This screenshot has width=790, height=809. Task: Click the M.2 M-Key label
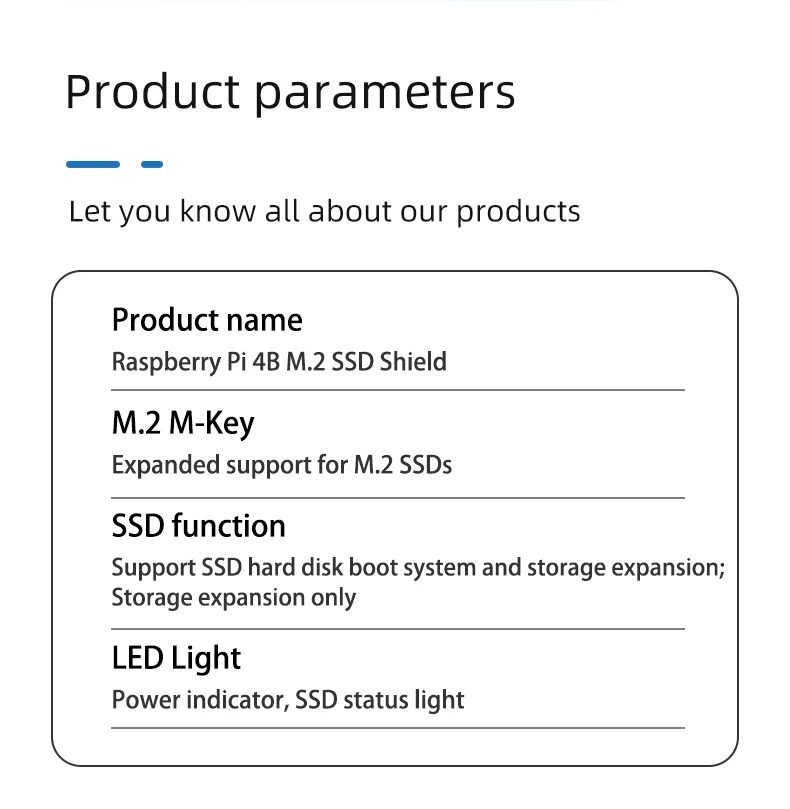183,423
